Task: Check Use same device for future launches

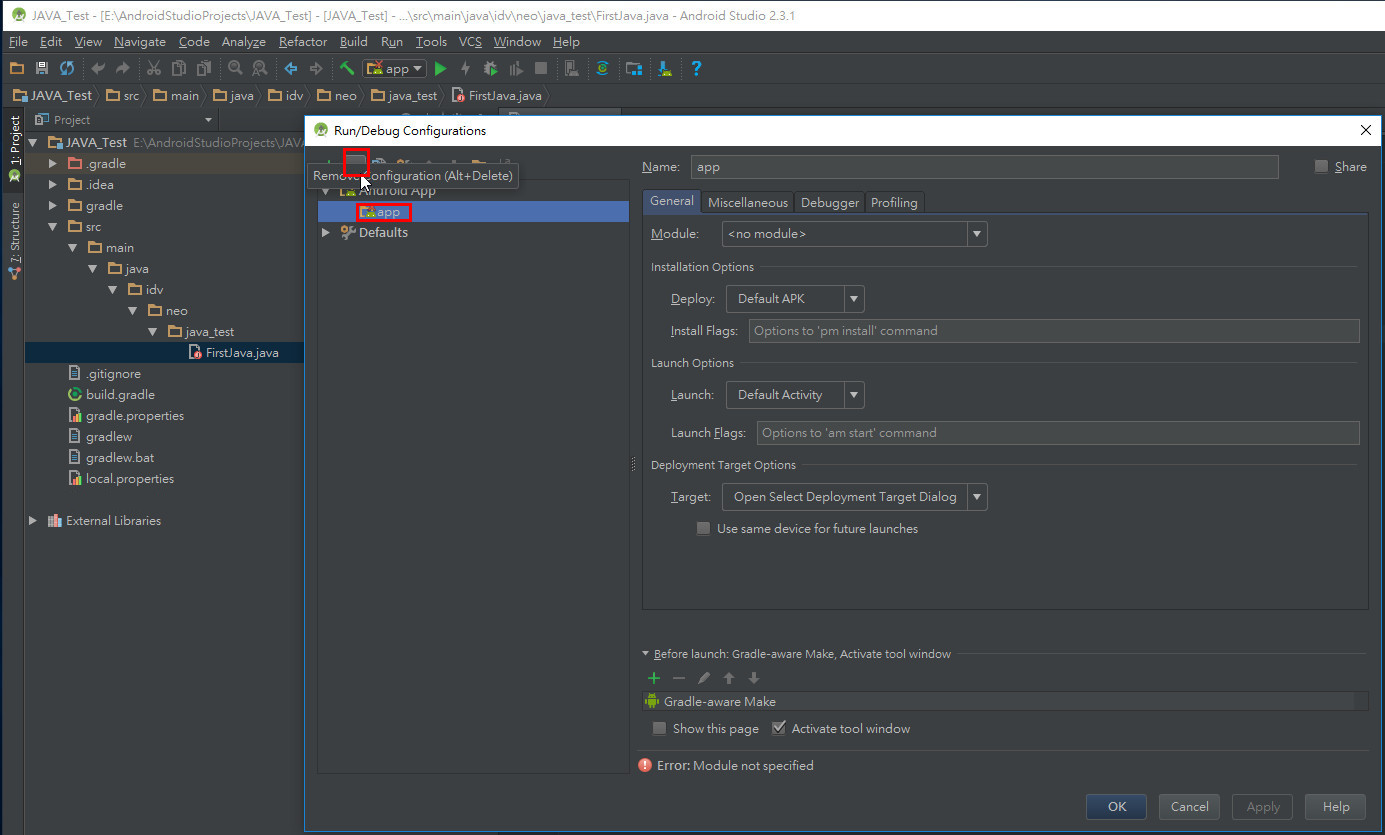Action: pyautogui.click(x=704, y=528)
